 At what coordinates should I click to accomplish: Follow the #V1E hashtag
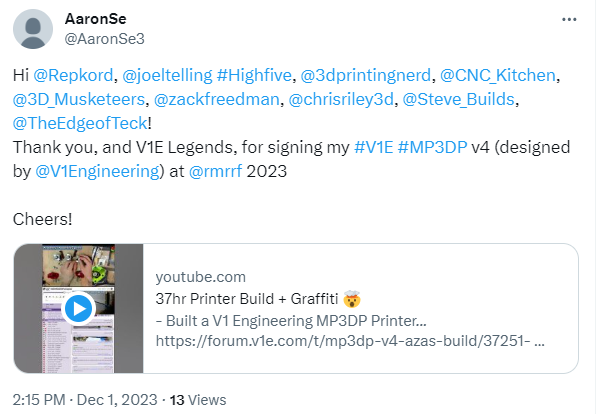(x=373, y=148)
